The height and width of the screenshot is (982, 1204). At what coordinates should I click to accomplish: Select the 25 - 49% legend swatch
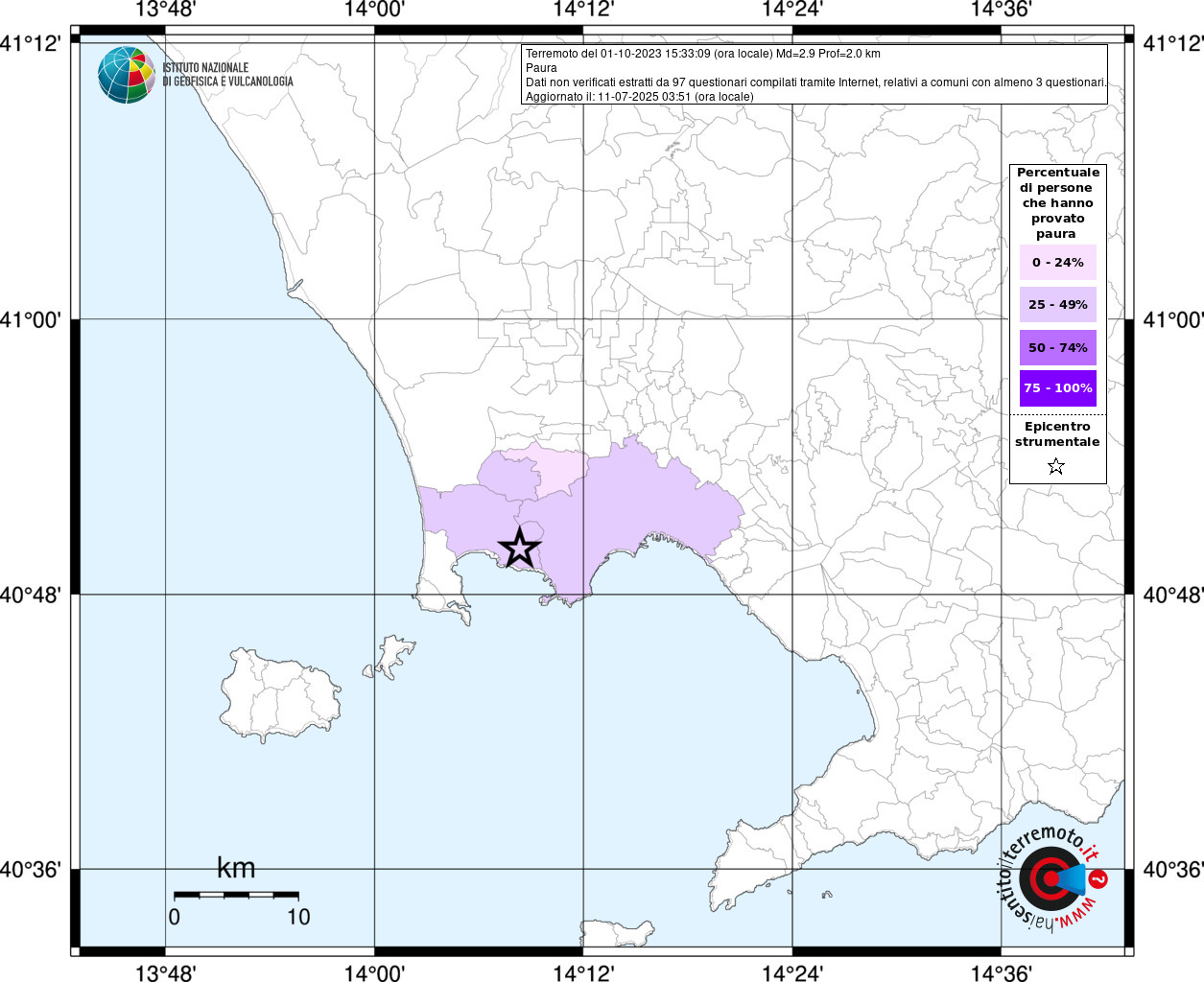coord(1057,305)
